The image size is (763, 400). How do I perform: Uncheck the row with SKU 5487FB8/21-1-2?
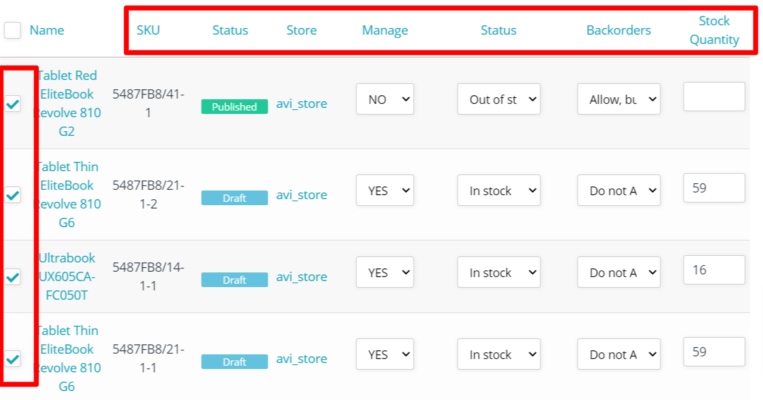point(13,195)
